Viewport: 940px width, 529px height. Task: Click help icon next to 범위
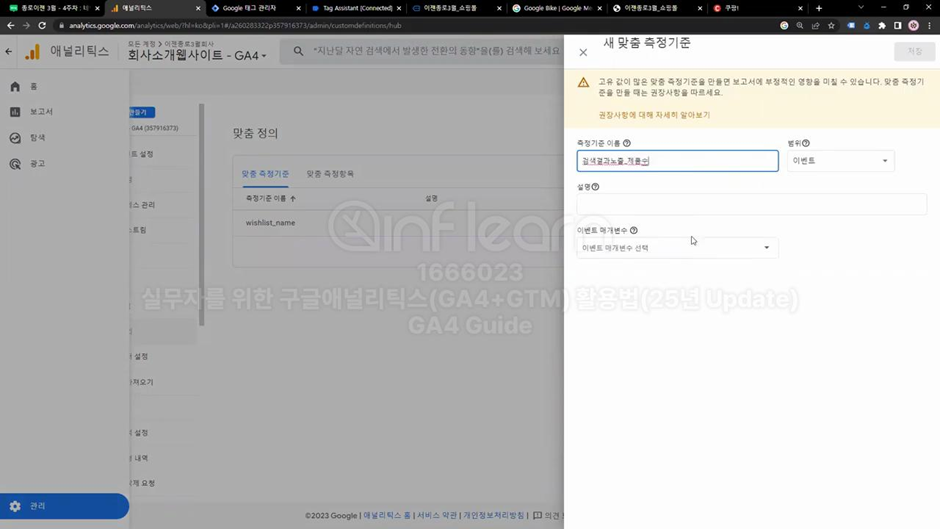pyautogui.click(x=806, y=143)
